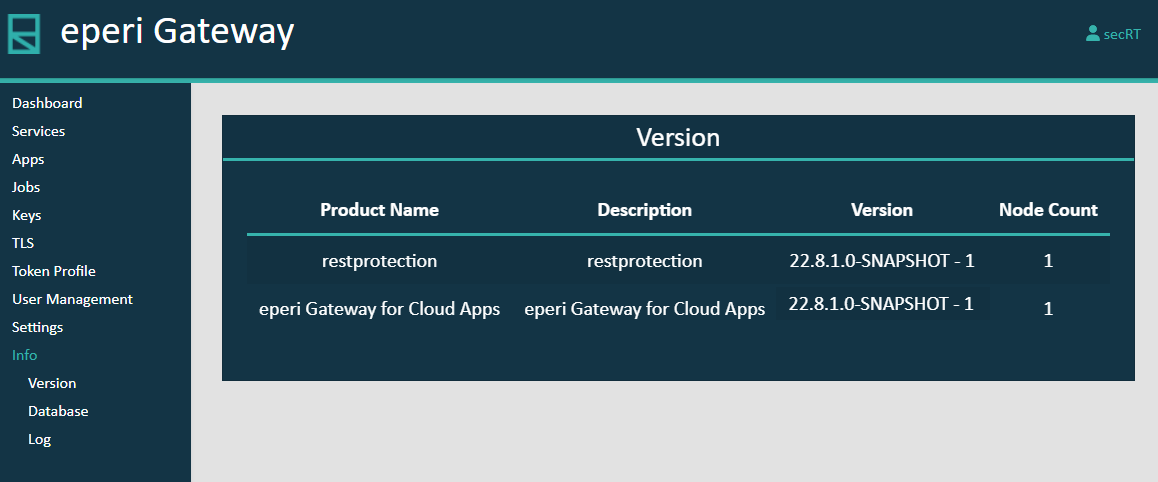Go to Services in the sidebar
This screenshot has width=1158, height=482.
pos(38,131)
